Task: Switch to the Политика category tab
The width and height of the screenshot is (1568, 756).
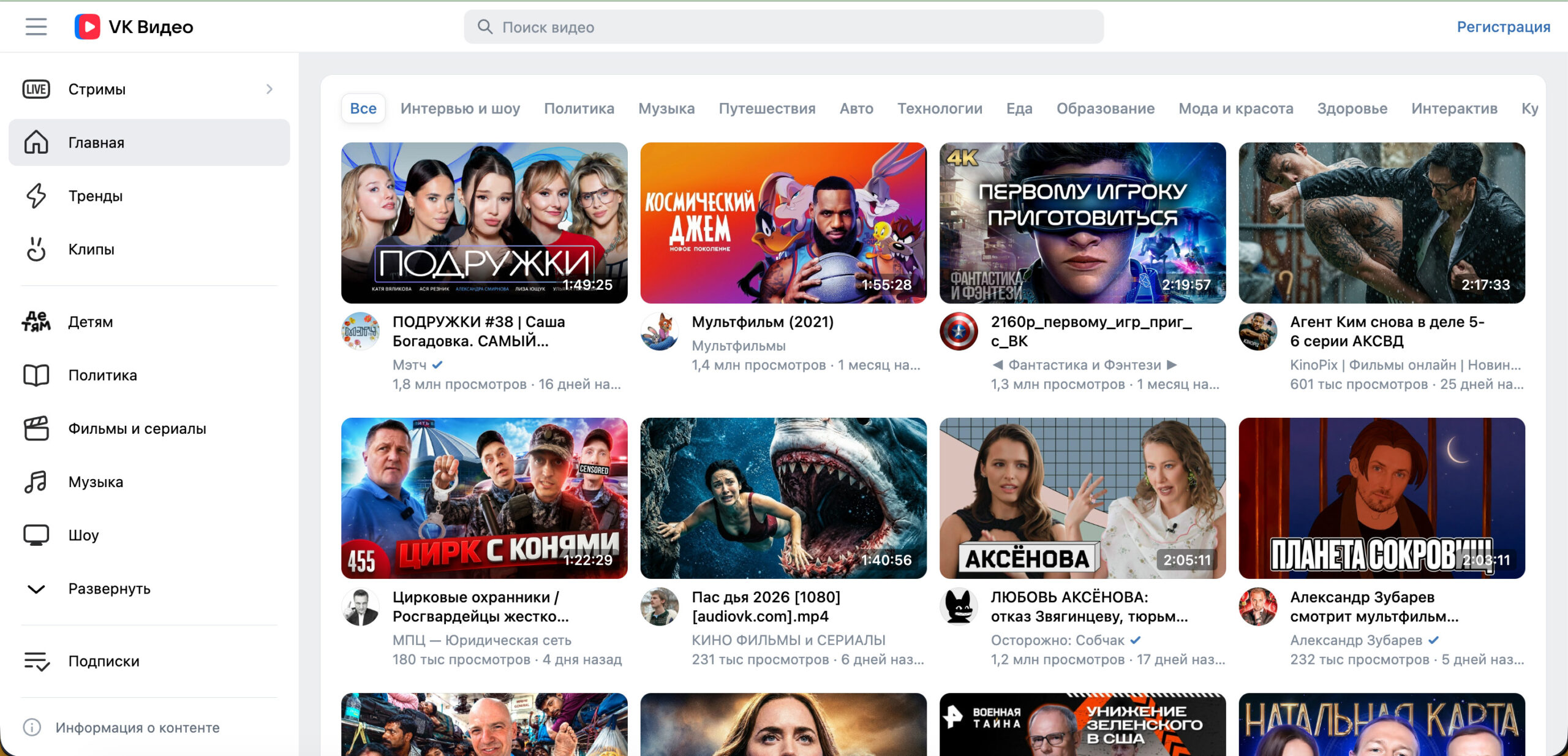Action: point(579,108)
